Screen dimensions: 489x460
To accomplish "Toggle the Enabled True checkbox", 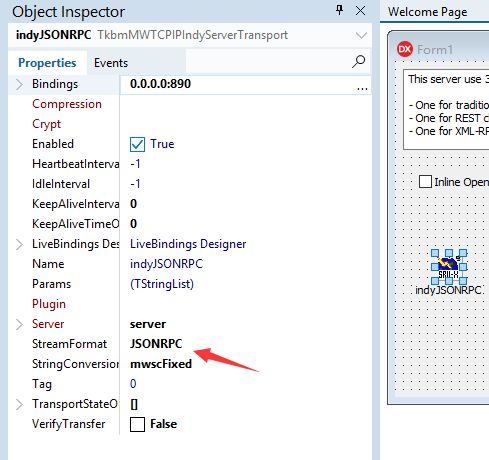I will pyautogui.click(x=137, y=144).
